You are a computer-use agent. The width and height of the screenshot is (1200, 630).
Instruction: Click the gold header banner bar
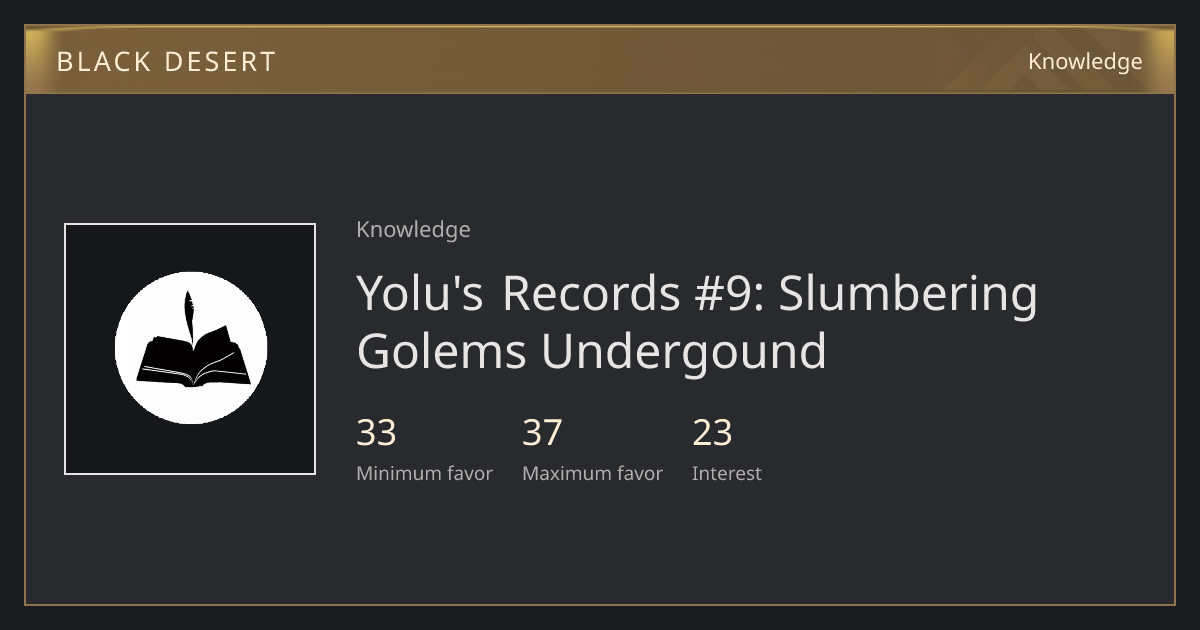click(x=600, y=60)
